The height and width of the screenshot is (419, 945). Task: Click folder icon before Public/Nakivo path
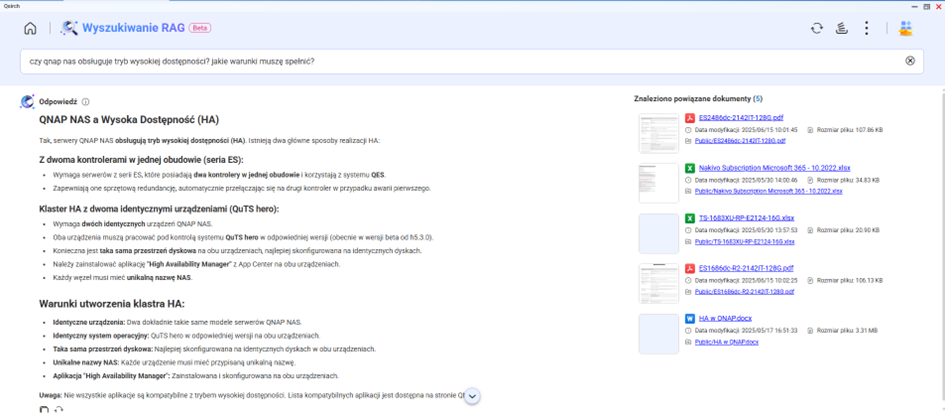(x=689, y=191)
